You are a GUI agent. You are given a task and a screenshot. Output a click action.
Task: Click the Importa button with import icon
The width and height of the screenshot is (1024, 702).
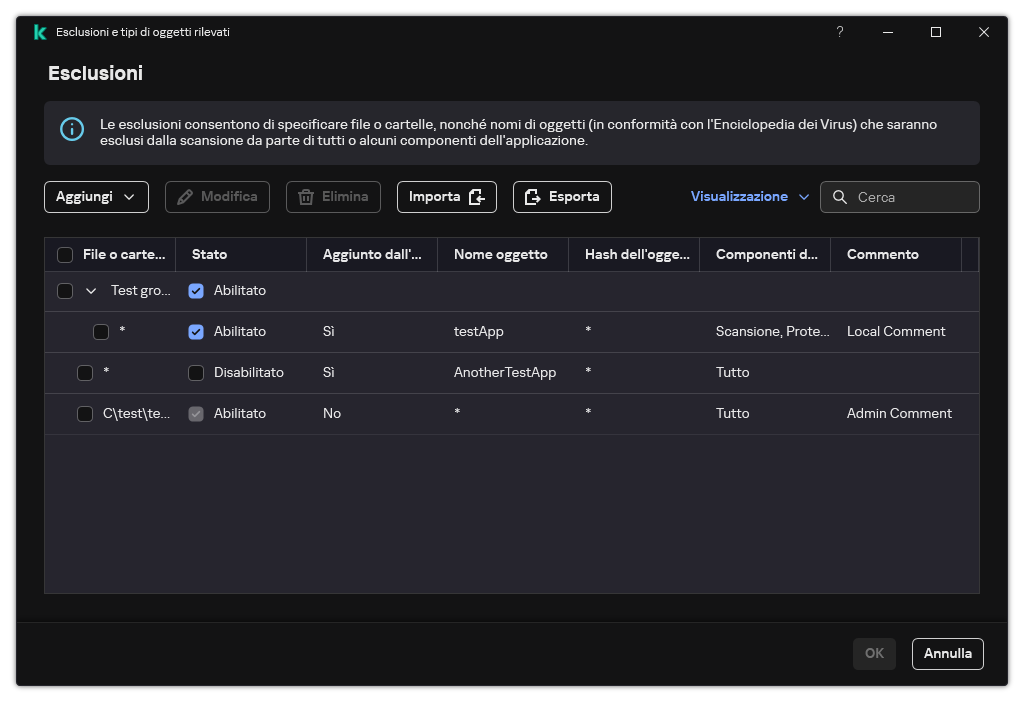(x=446, y=197)
